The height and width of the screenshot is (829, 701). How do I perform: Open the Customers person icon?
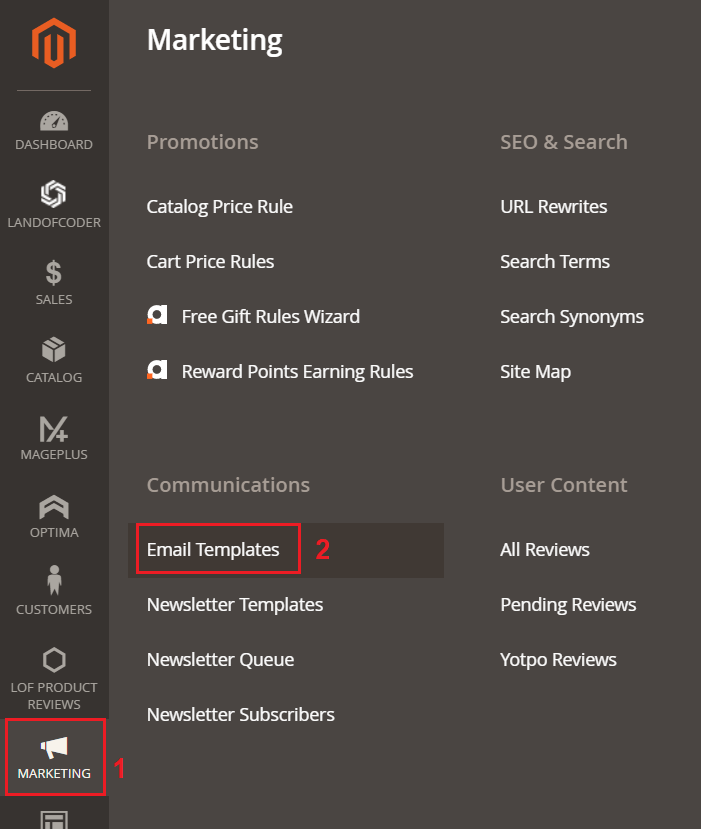pos(54,580)
